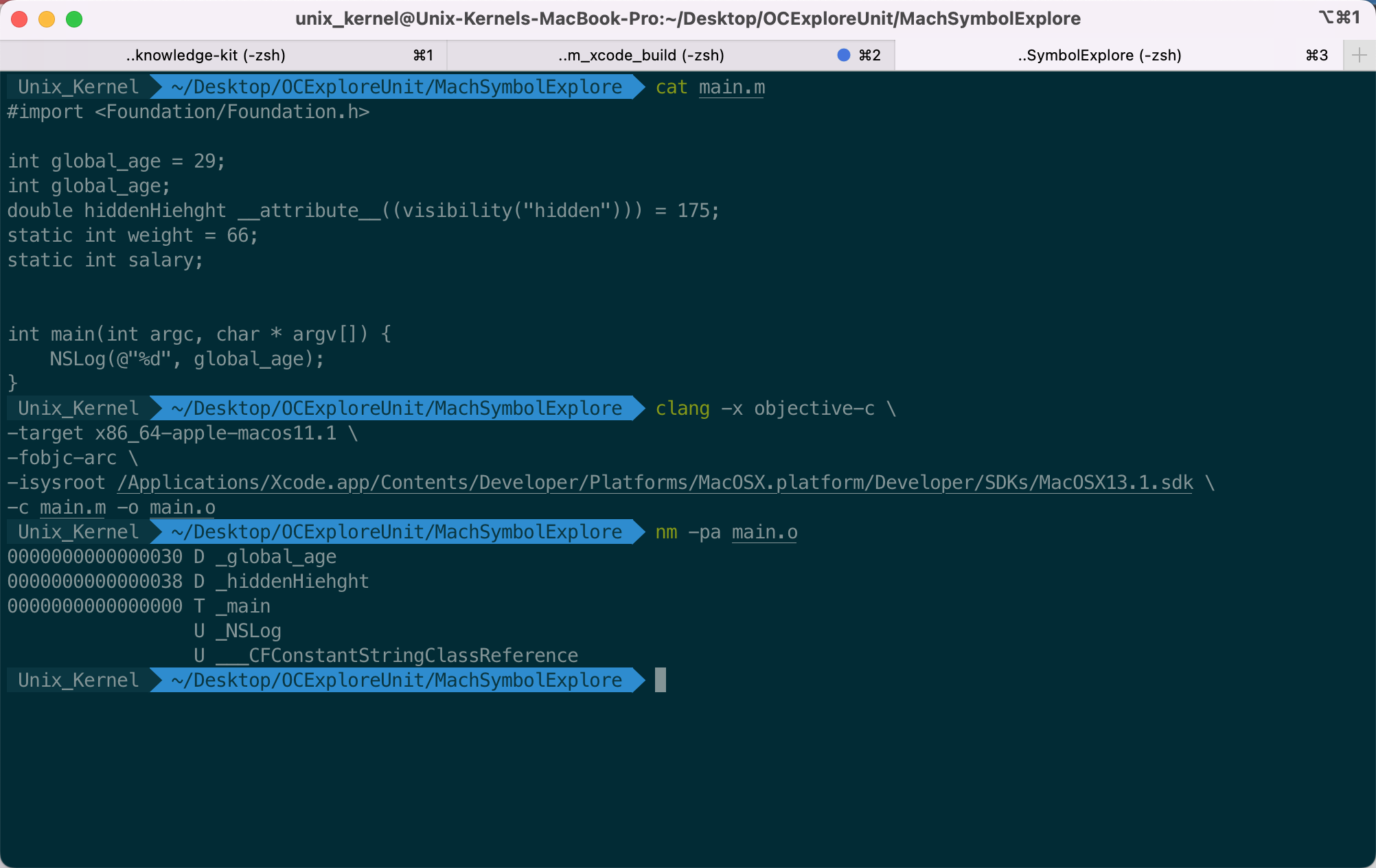The image size is (1376, 868).
Task: Click the blue path segment of first prompt
Action: pos(397,87)
